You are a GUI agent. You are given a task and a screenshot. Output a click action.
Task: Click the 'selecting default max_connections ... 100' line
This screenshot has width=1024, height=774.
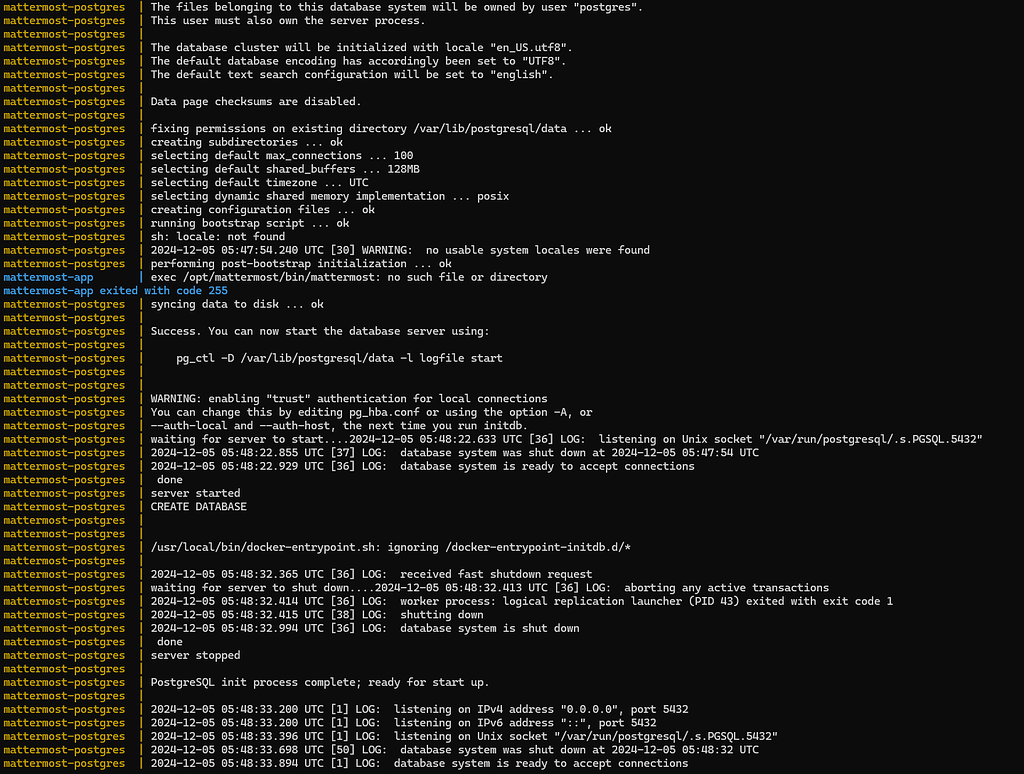[281, 156]
